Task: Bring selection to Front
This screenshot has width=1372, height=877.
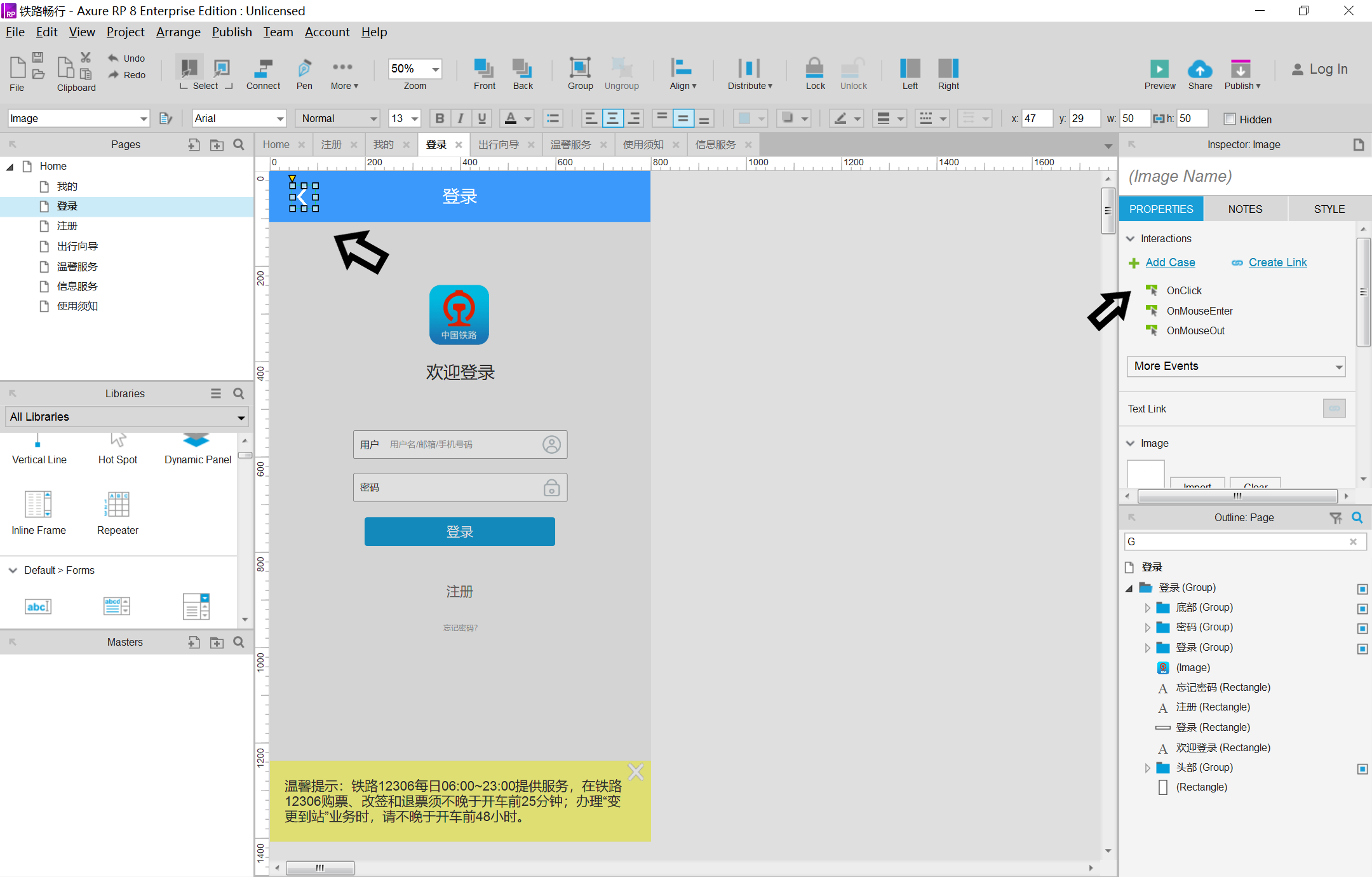Action: click(484, 70)
